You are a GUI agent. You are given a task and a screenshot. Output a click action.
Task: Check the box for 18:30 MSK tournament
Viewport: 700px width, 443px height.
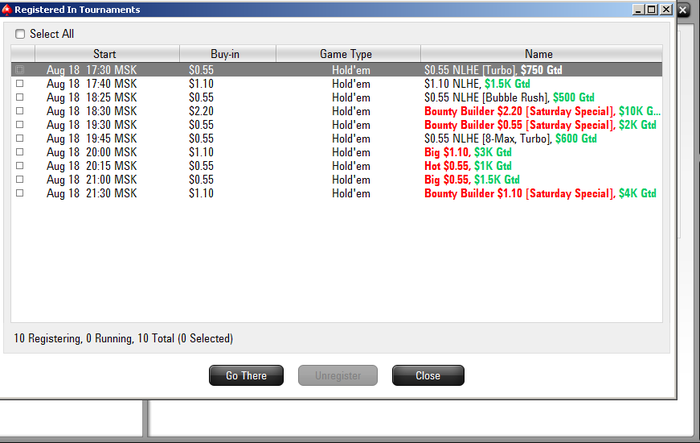click(20, 111)
